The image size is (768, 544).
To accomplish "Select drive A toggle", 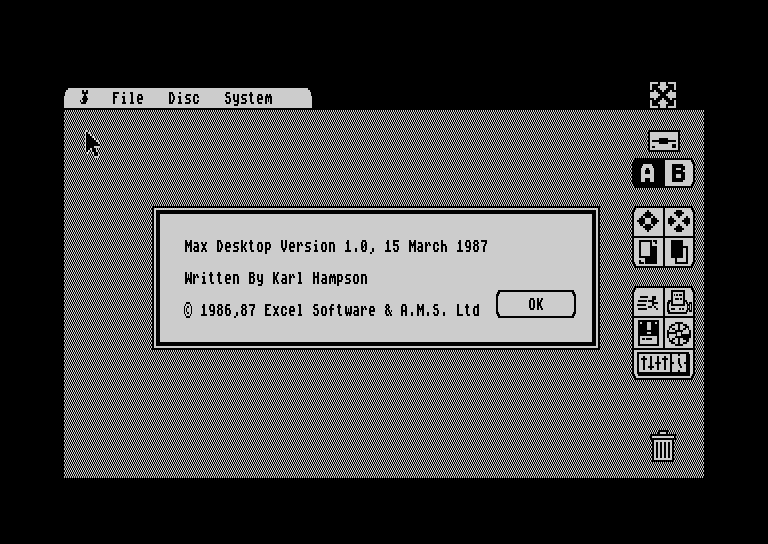I will point(648,173).
